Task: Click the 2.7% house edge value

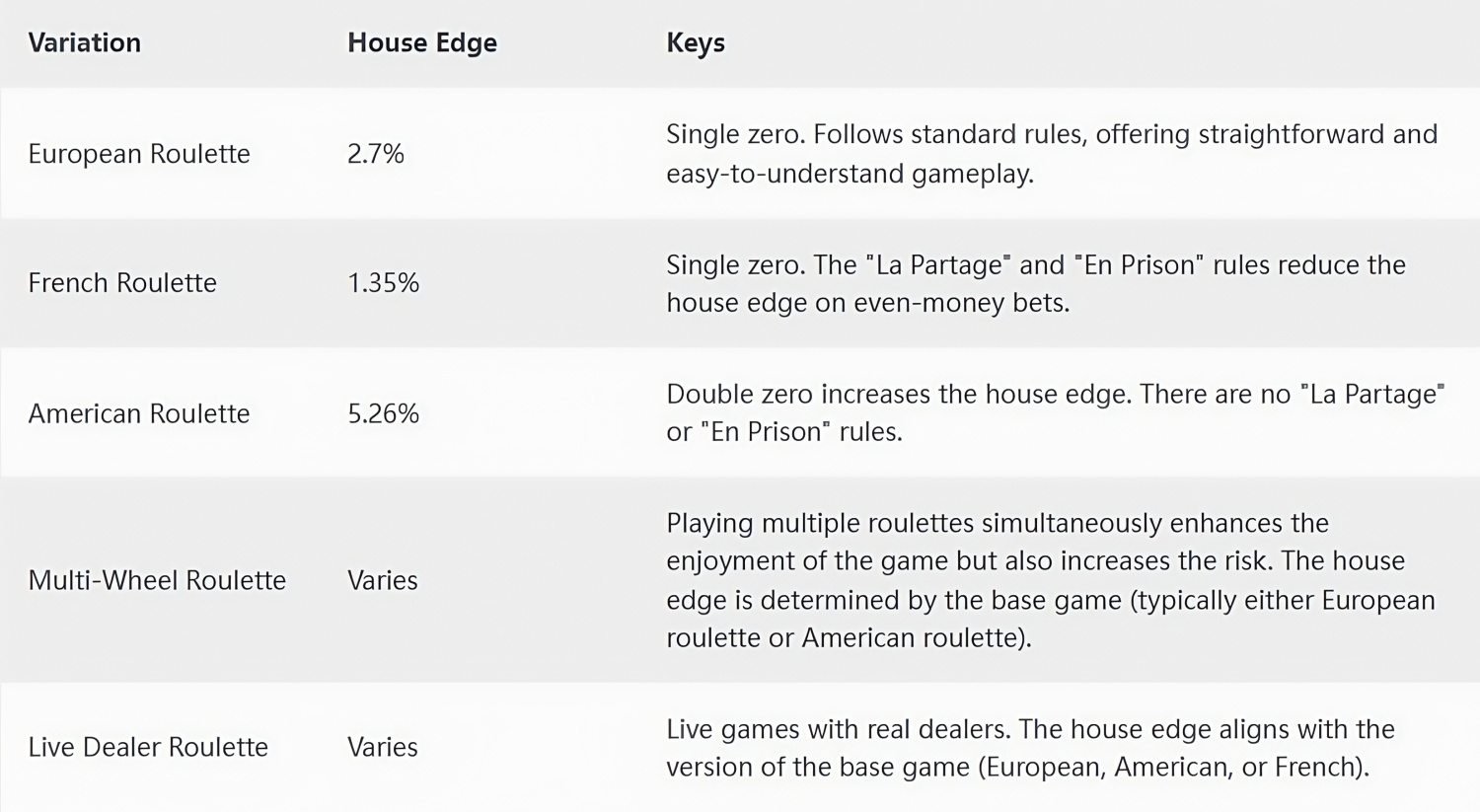Action: 376,154
